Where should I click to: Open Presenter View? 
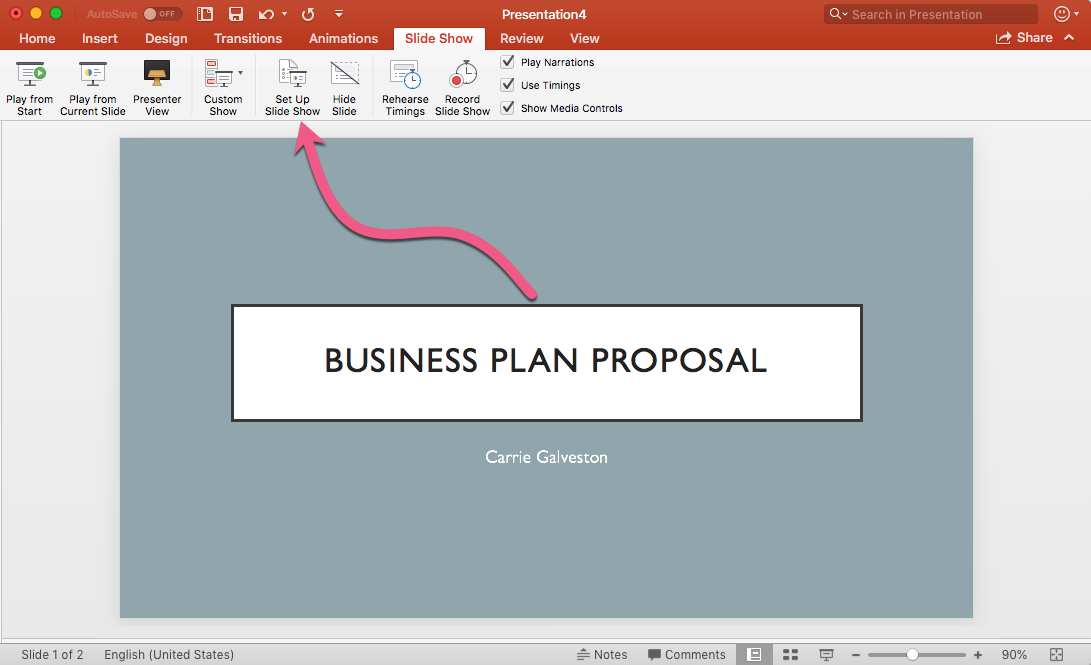(157, 76)
